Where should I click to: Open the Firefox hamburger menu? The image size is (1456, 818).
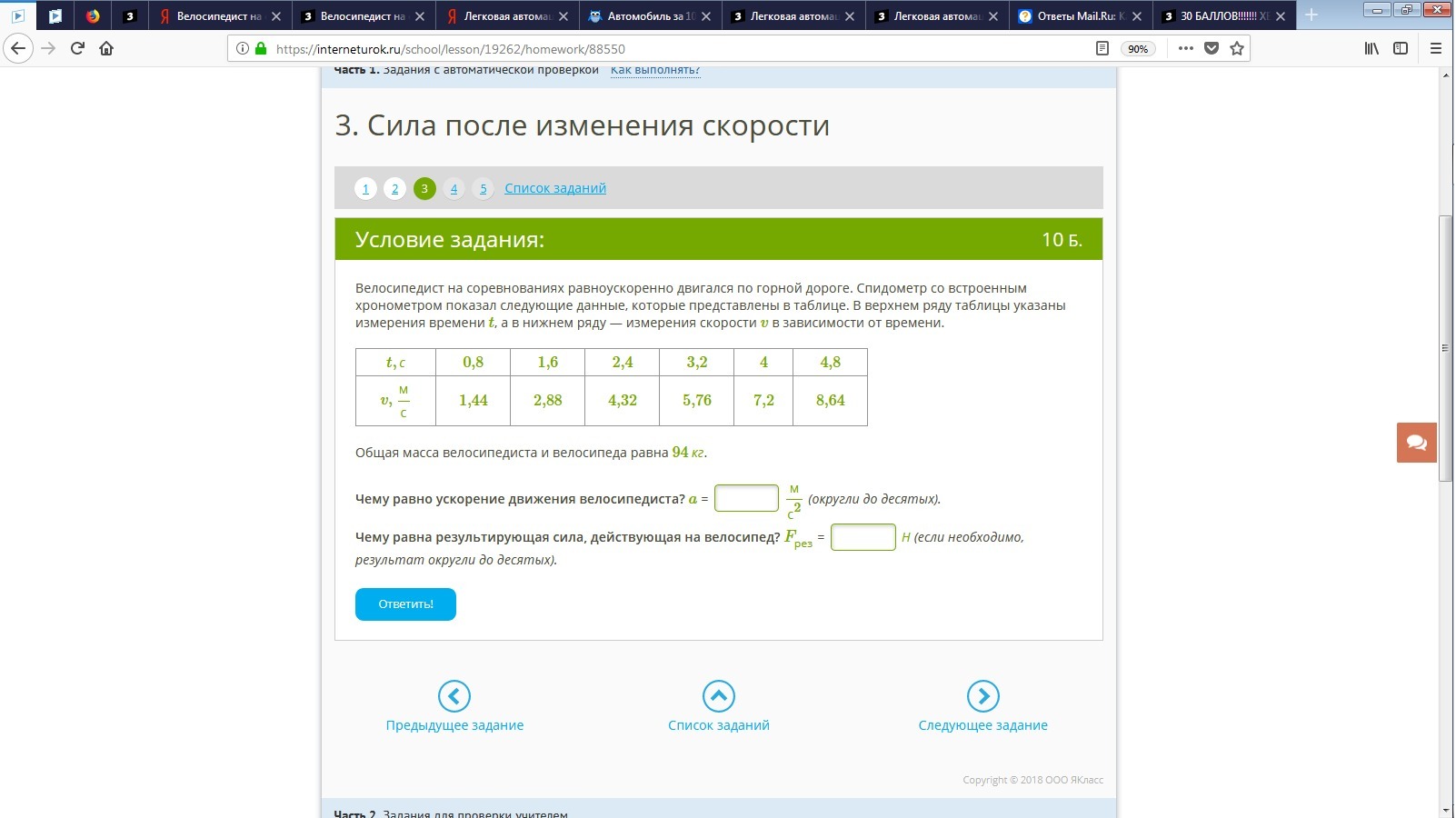coord(1436,48)
